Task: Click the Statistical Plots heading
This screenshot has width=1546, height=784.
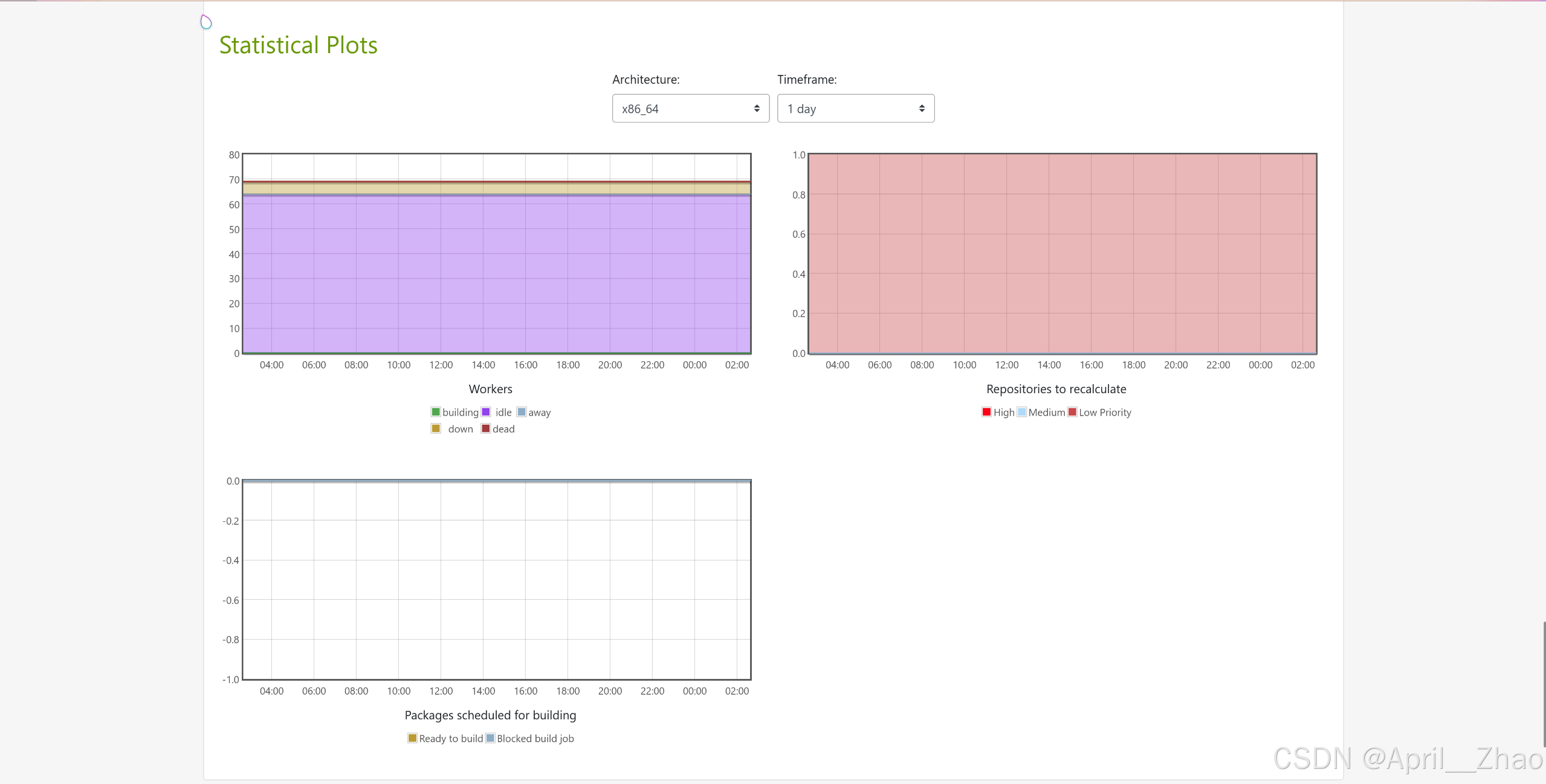Action: [298, 45]
